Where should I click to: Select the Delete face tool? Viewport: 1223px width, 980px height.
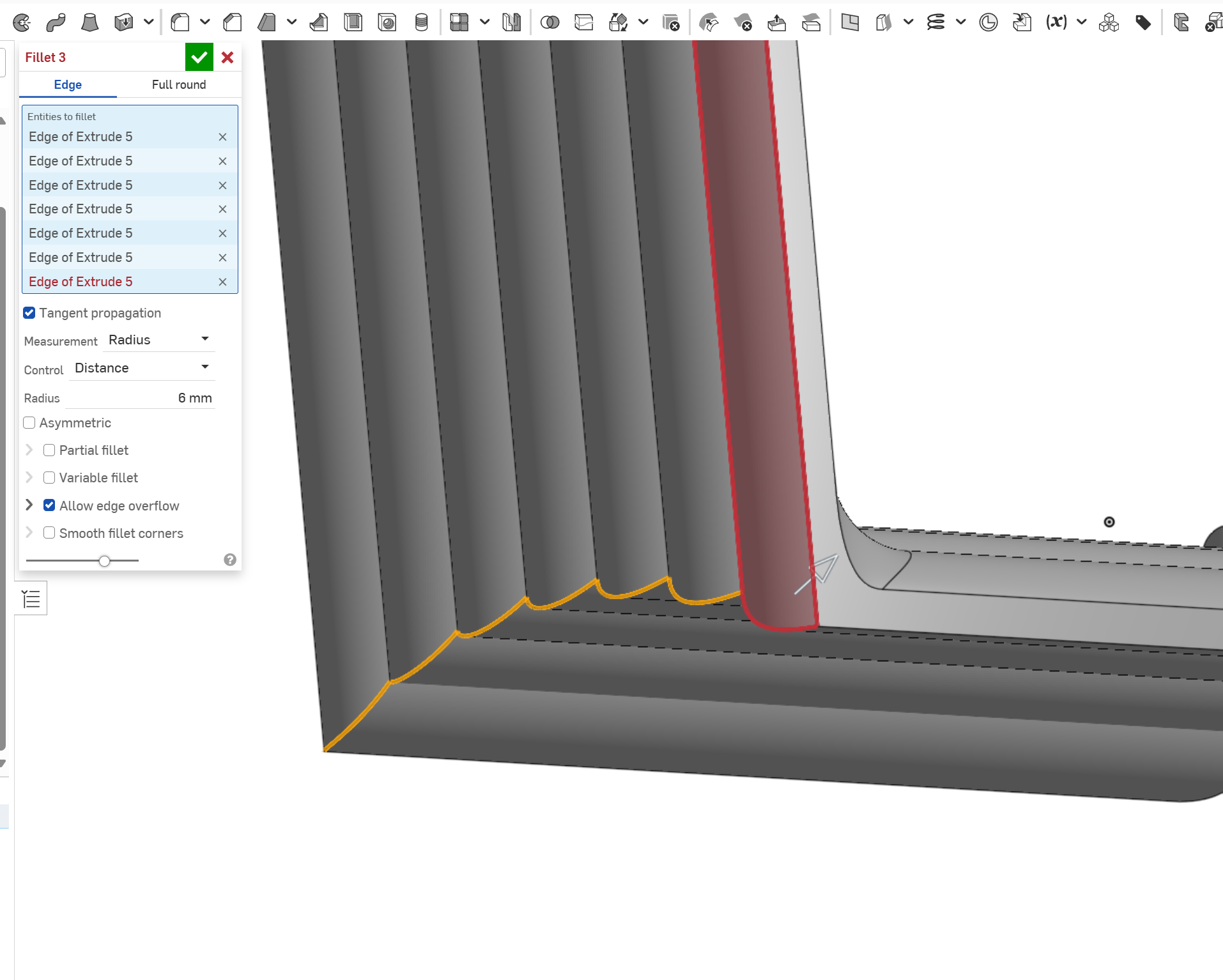pos(742,23)
